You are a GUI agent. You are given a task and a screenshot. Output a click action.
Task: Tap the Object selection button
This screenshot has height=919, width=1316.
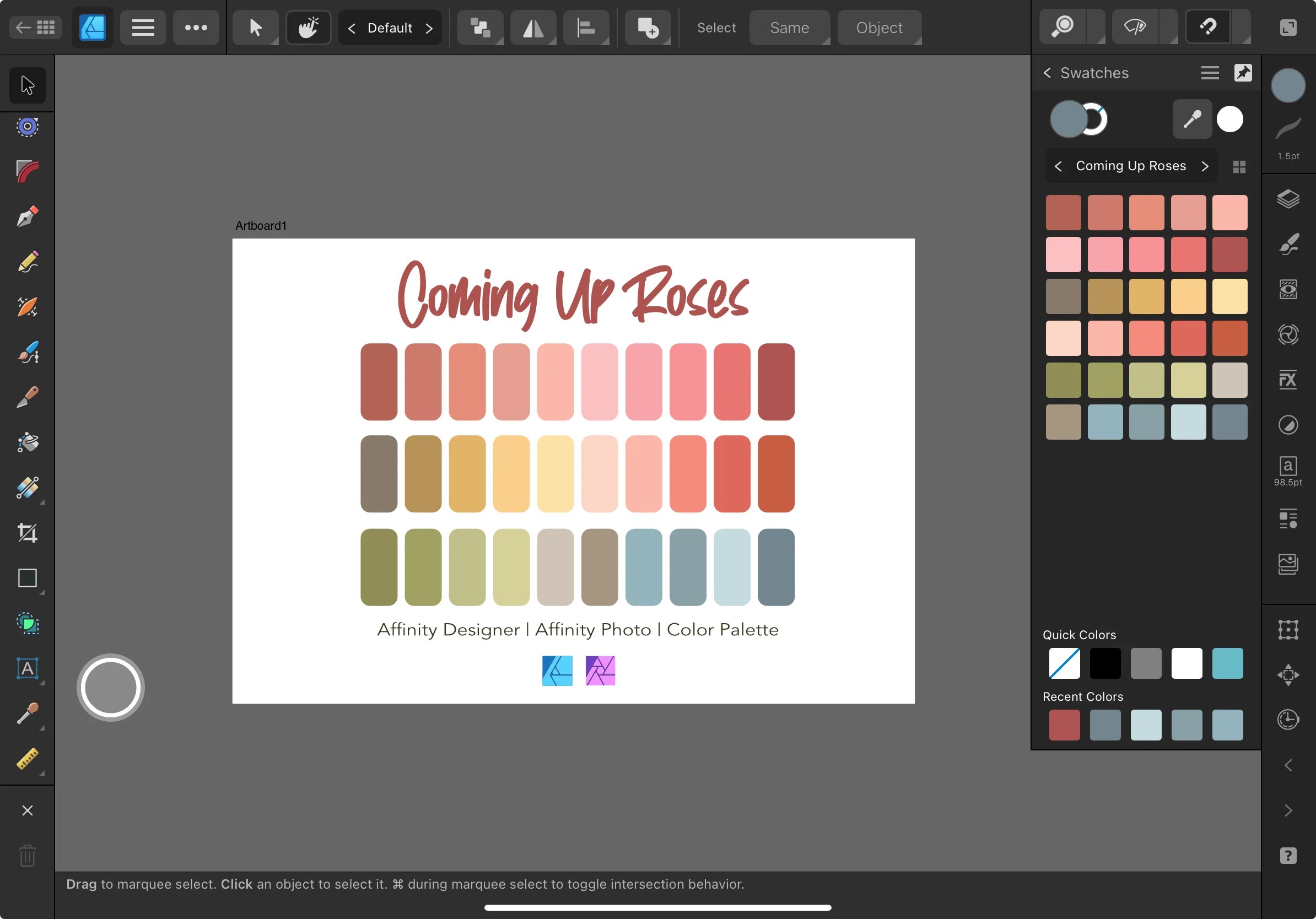878,27
